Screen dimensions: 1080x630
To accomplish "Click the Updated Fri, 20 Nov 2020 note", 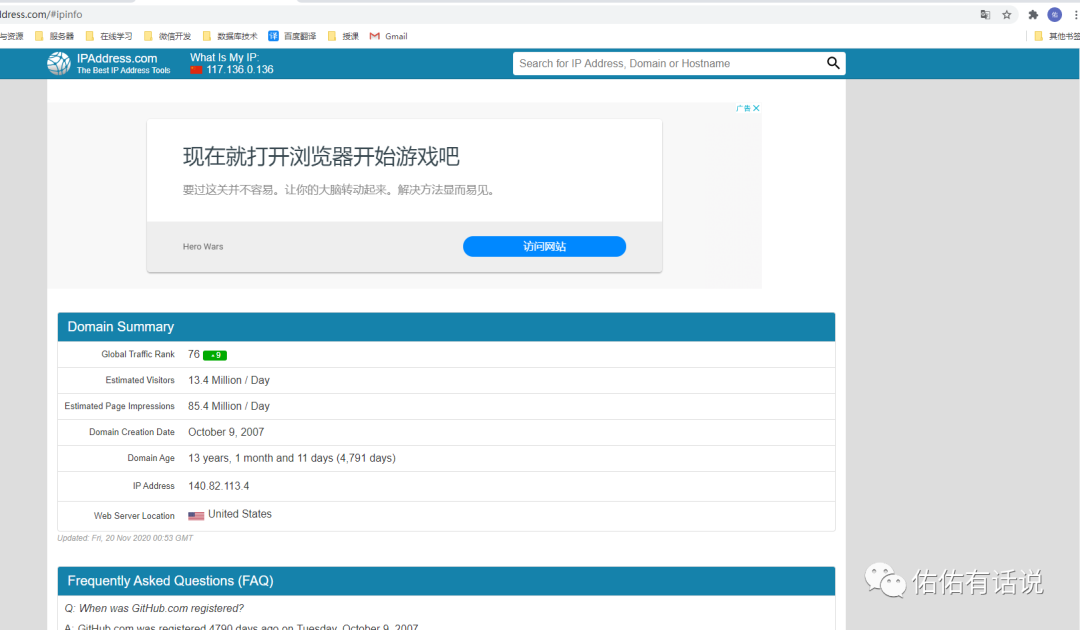I will point(125,538).
